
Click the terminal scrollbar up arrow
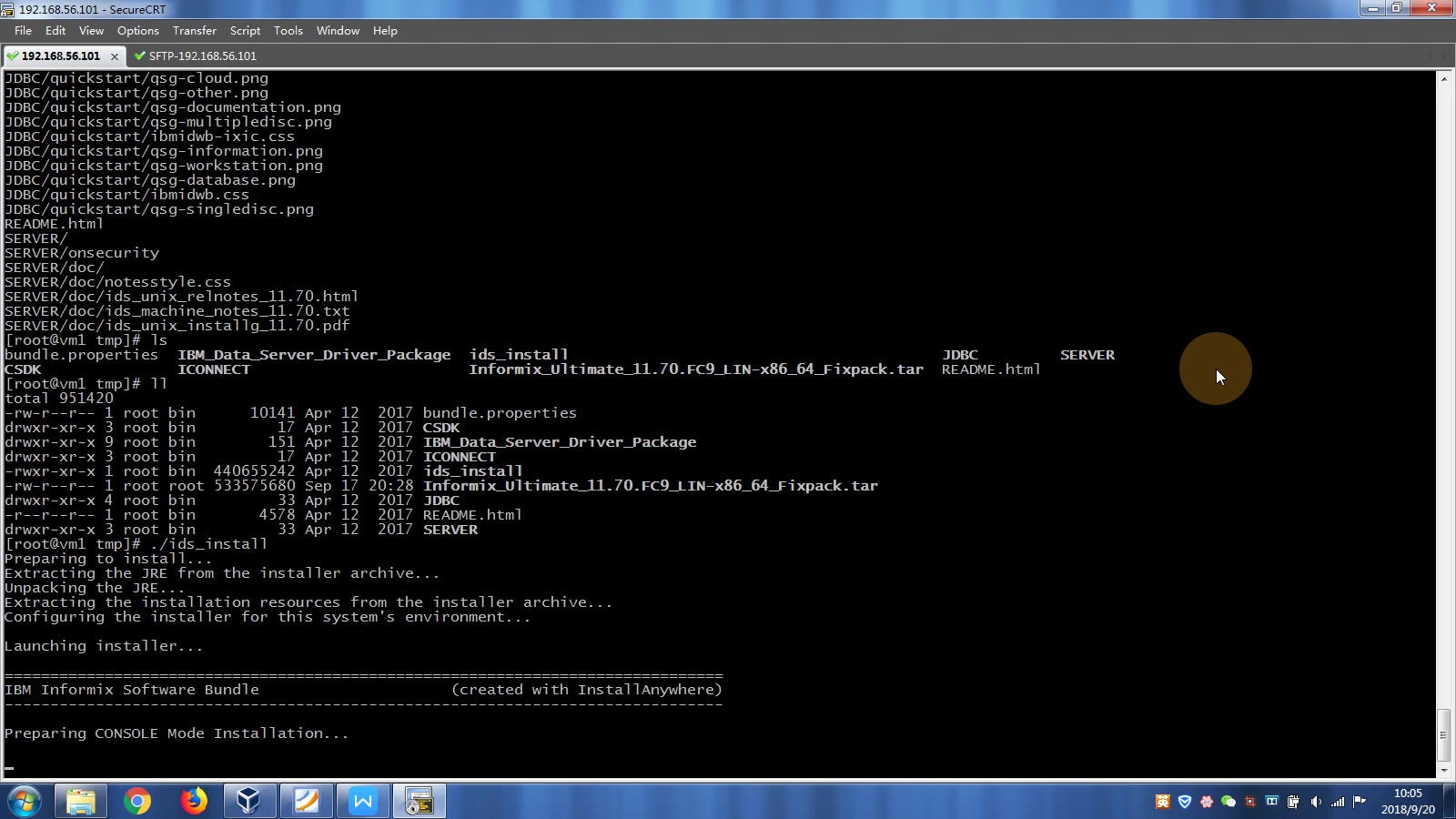click(1444, 79)
